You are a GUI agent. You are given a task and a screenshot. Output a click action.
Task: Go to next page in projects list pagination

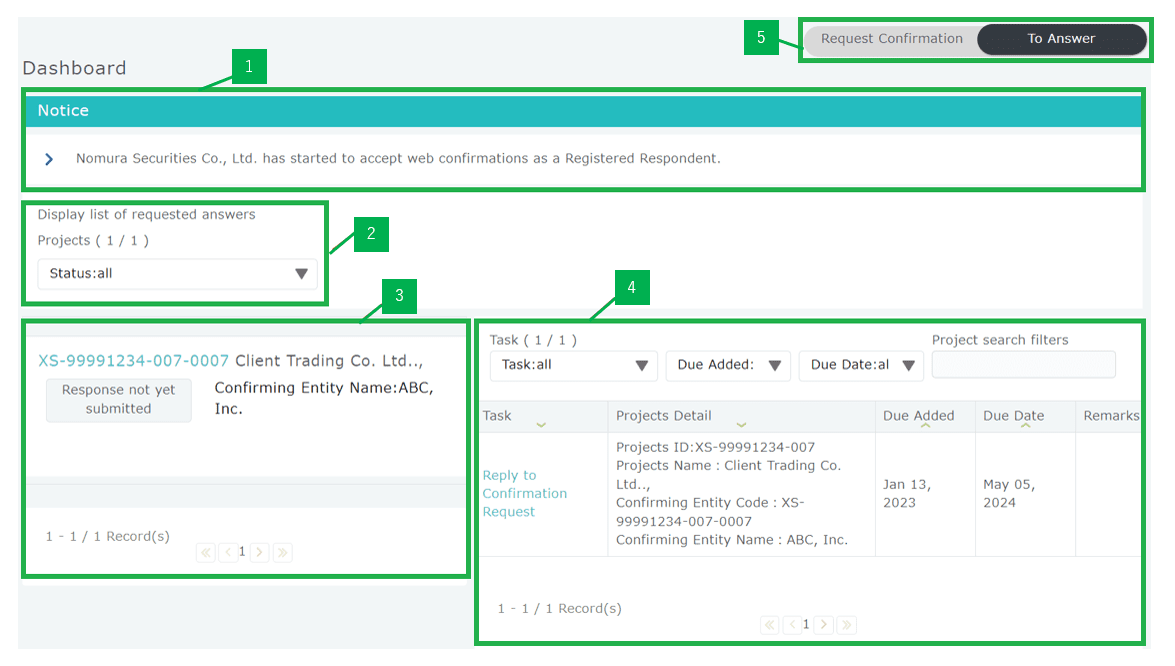[x=259, y=552]
